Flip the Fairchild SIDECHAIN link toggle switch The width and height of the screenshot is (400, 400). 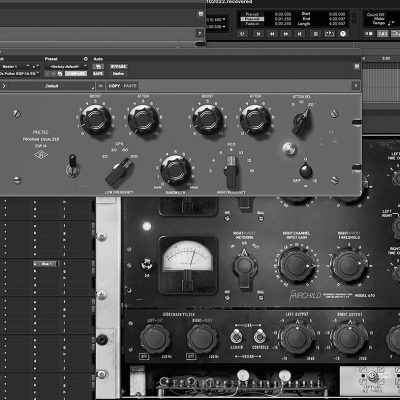(x=236, y=336)
